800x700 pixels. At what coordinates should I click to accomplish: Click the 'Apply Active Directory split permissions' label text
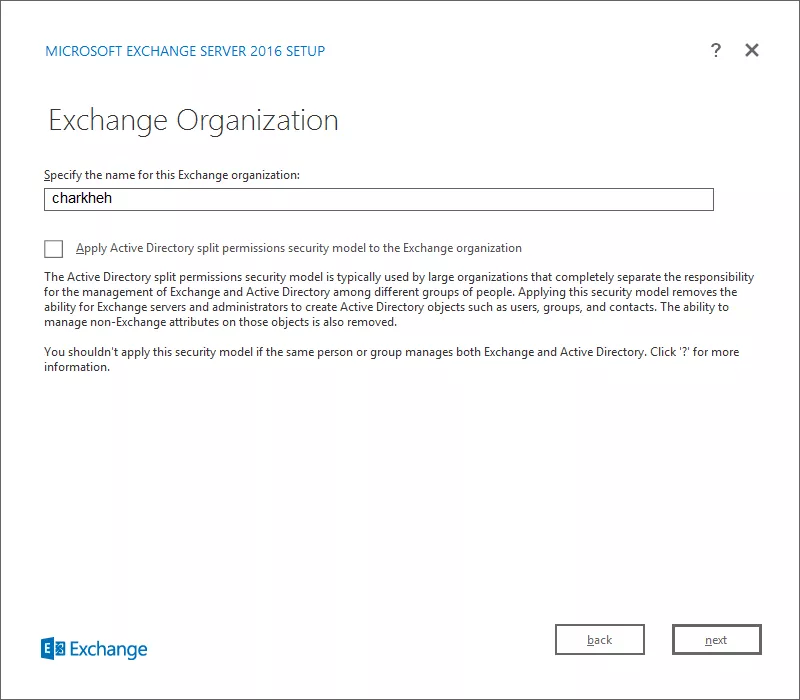[299, 248]
